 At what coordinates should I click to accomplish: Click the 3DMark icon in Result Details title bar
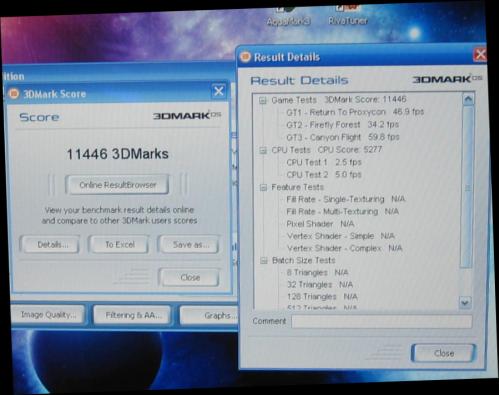pos(245,57)
